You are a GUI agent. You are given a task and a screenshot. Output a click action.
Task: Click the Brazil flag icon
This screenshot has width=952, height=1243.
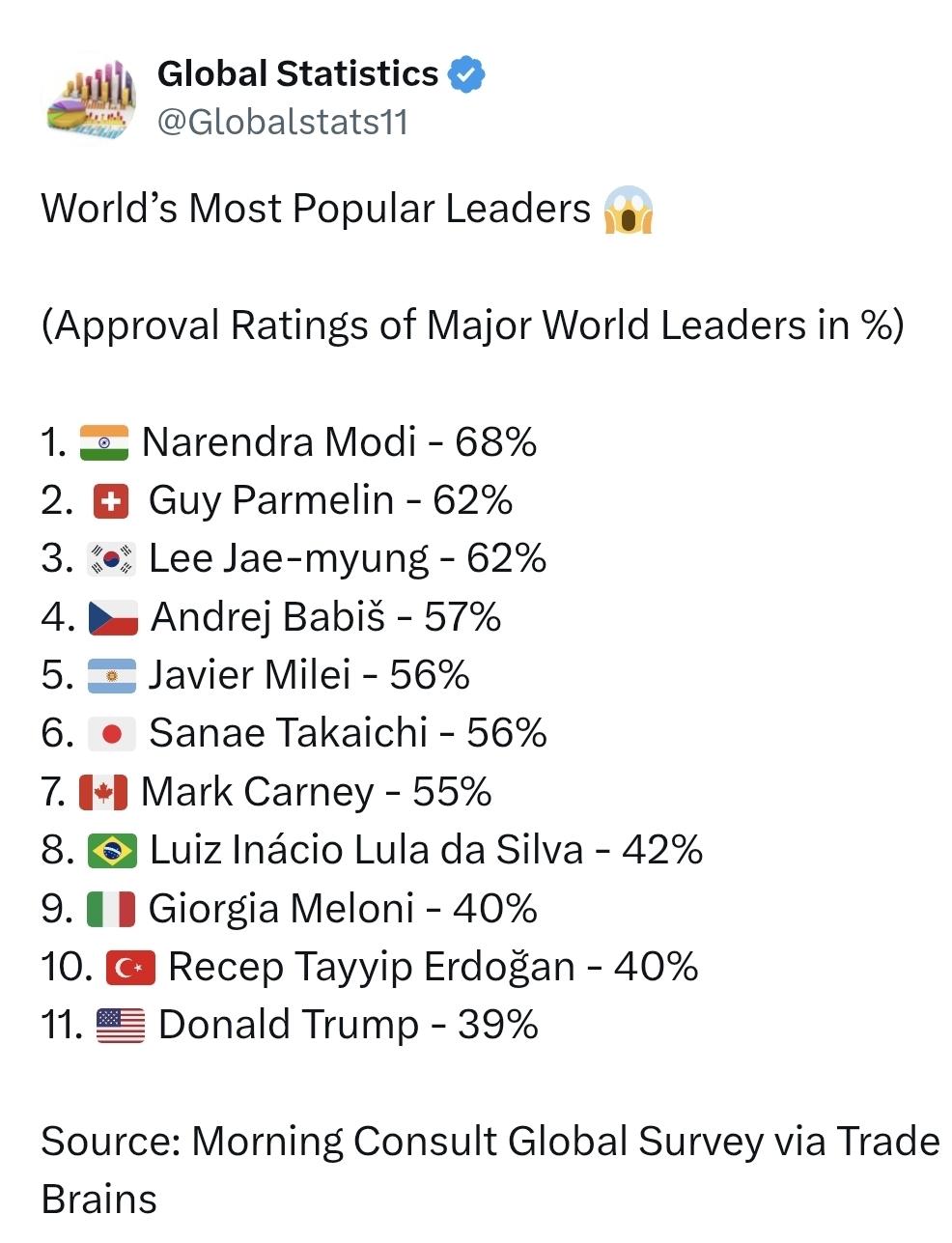tap(111, 851)
